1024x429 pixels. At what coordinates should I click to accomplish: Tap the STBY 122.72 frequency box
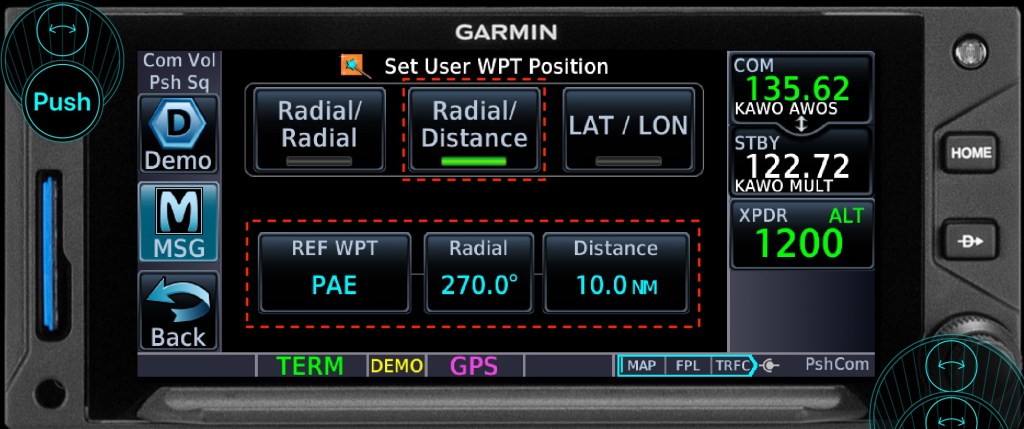801,162
